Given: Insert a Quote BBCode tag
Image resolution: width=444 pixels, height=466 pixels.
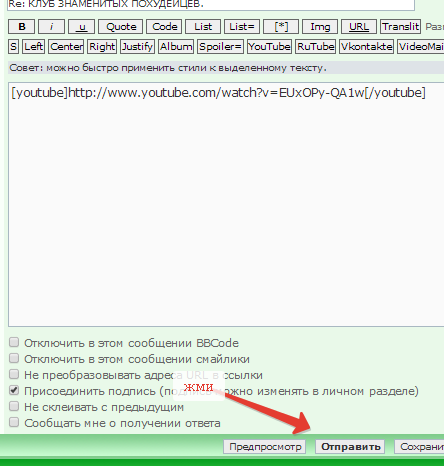Looking at the screenshot, I should pyautogui.click(x=121, y=26).
